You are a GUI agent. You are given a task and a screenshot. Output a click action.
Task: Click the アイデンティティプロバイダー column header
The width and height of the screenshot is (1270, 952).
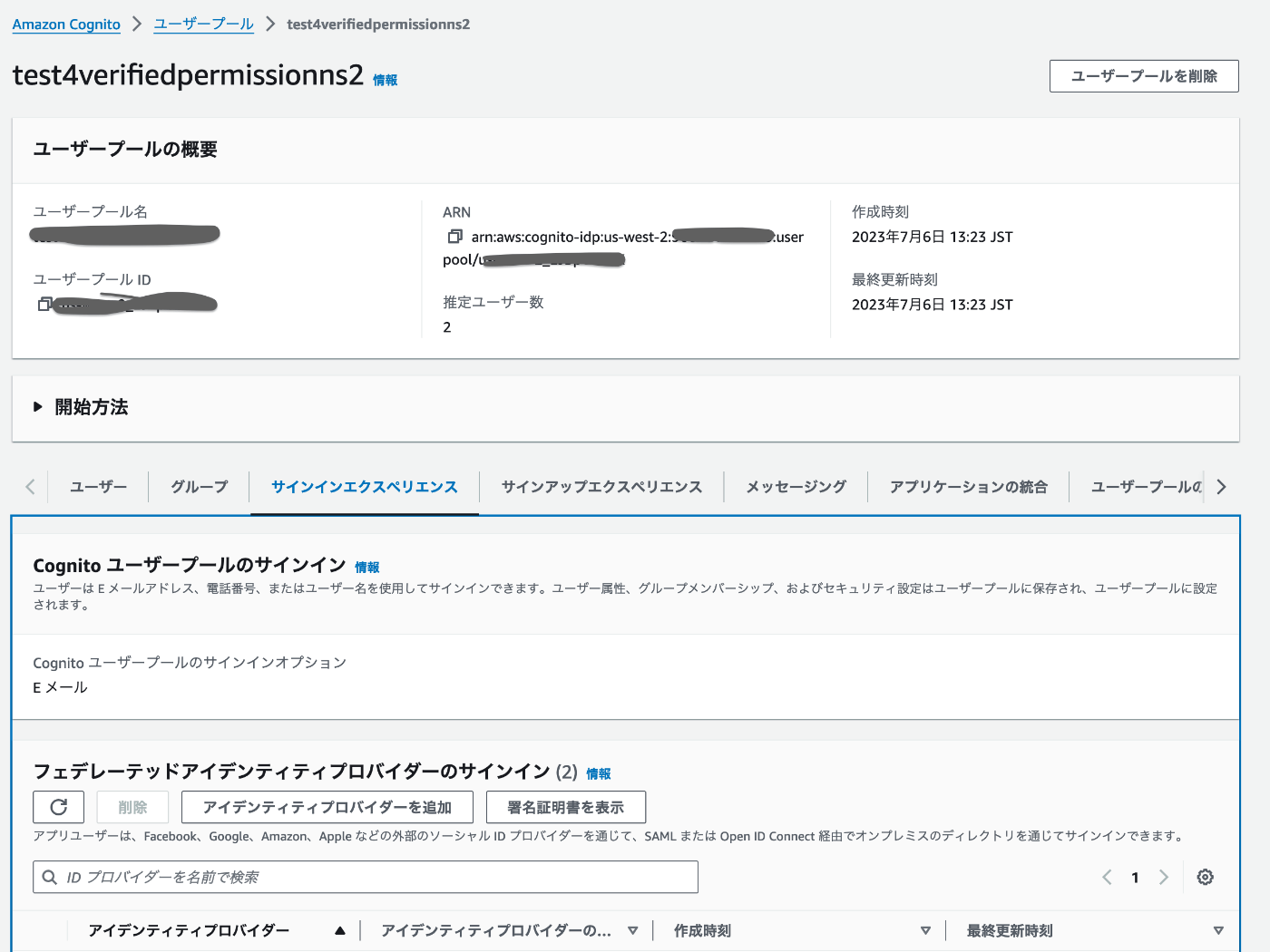189,930
